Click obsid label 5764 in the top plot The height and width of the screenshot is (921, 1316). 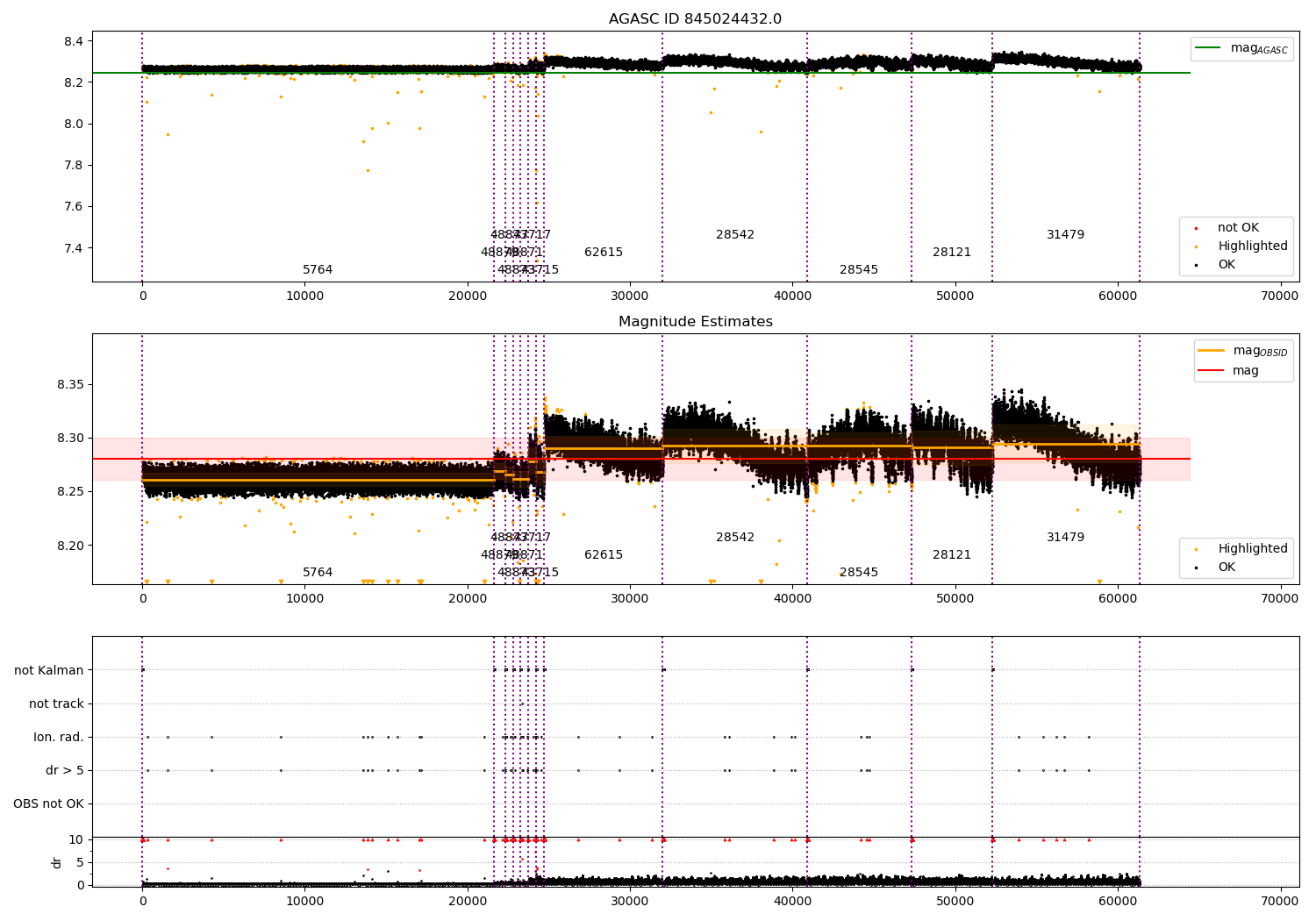coord(318,270)
